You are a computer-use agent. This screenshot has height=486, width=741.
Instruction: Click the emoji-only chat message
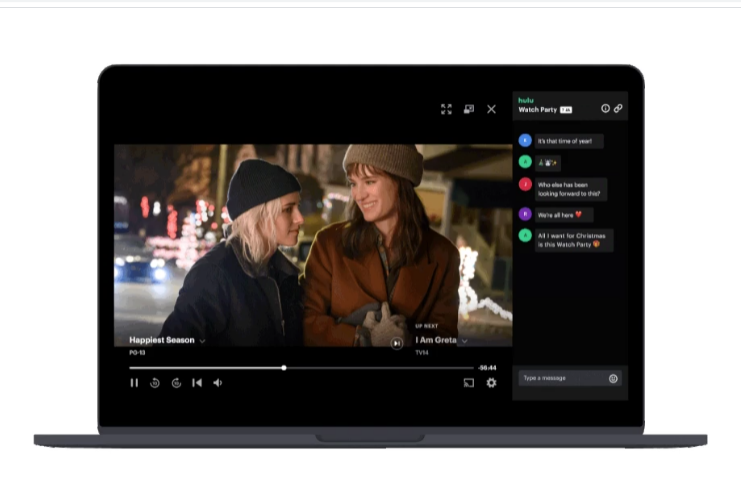pos(548,163)
